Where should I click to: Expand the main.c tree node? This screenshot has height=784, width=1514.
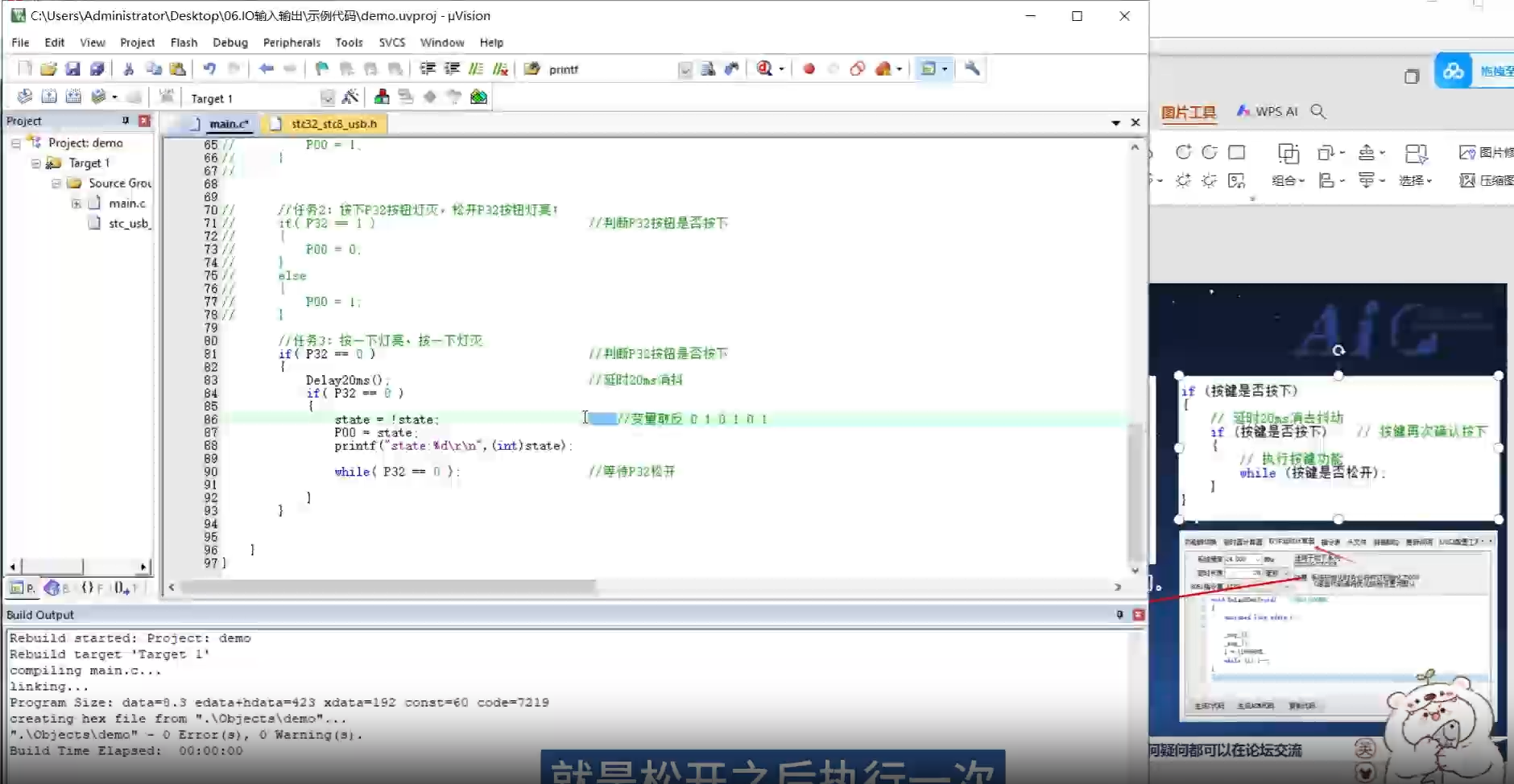tap(77, 204)
